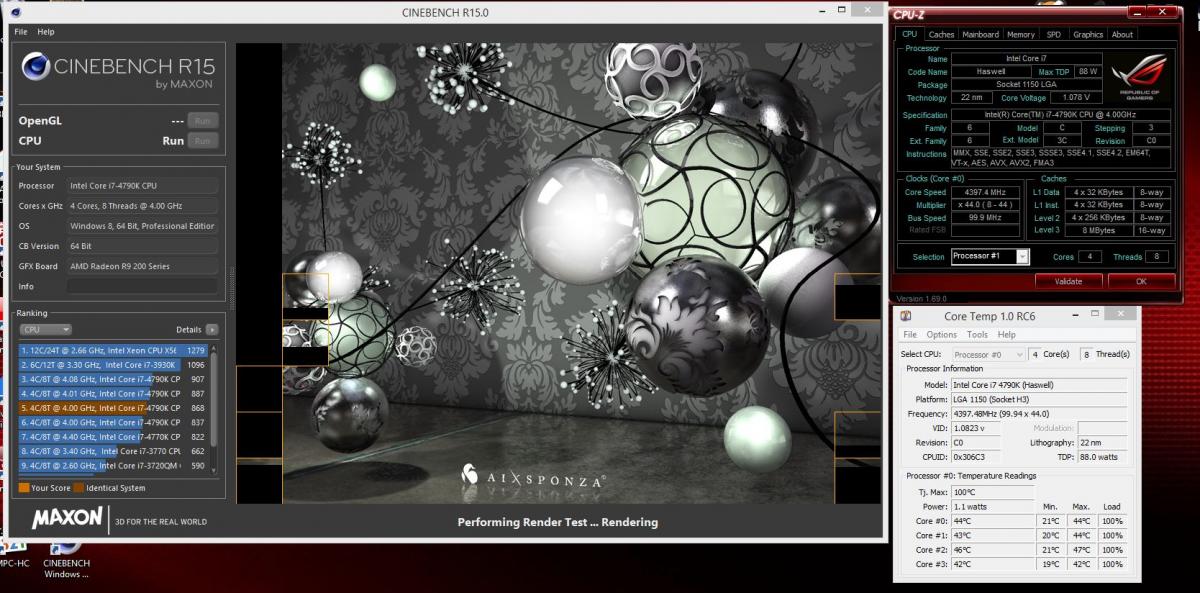The height and width of the screenshot is (593, 1200).
Task: Open the Select CPU dropdown in Core Temp
Action: [x=990, y=354]
